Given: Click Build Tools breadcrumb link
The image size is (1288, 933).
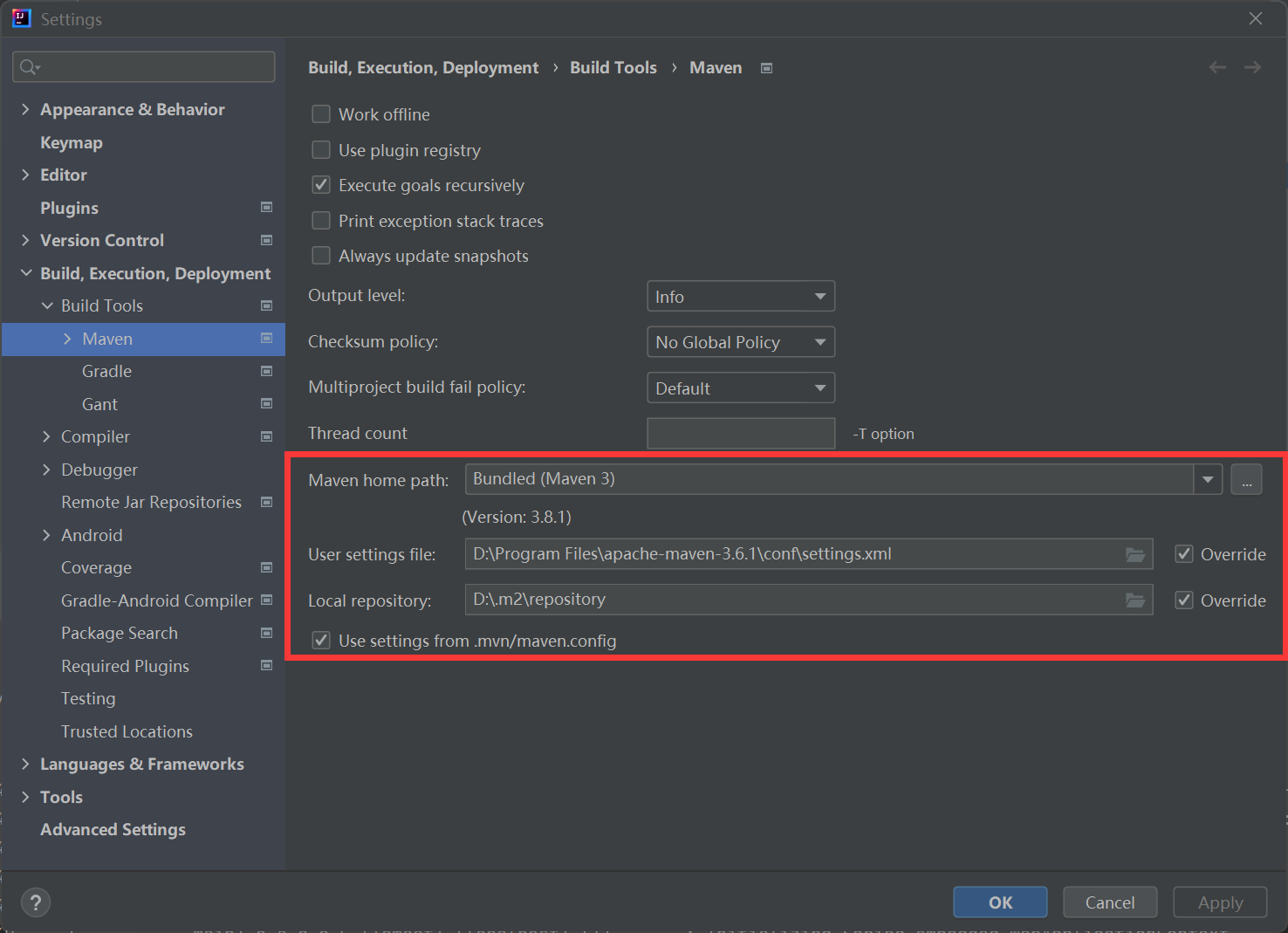Looking at the screenshot, I should coord(613,67).
